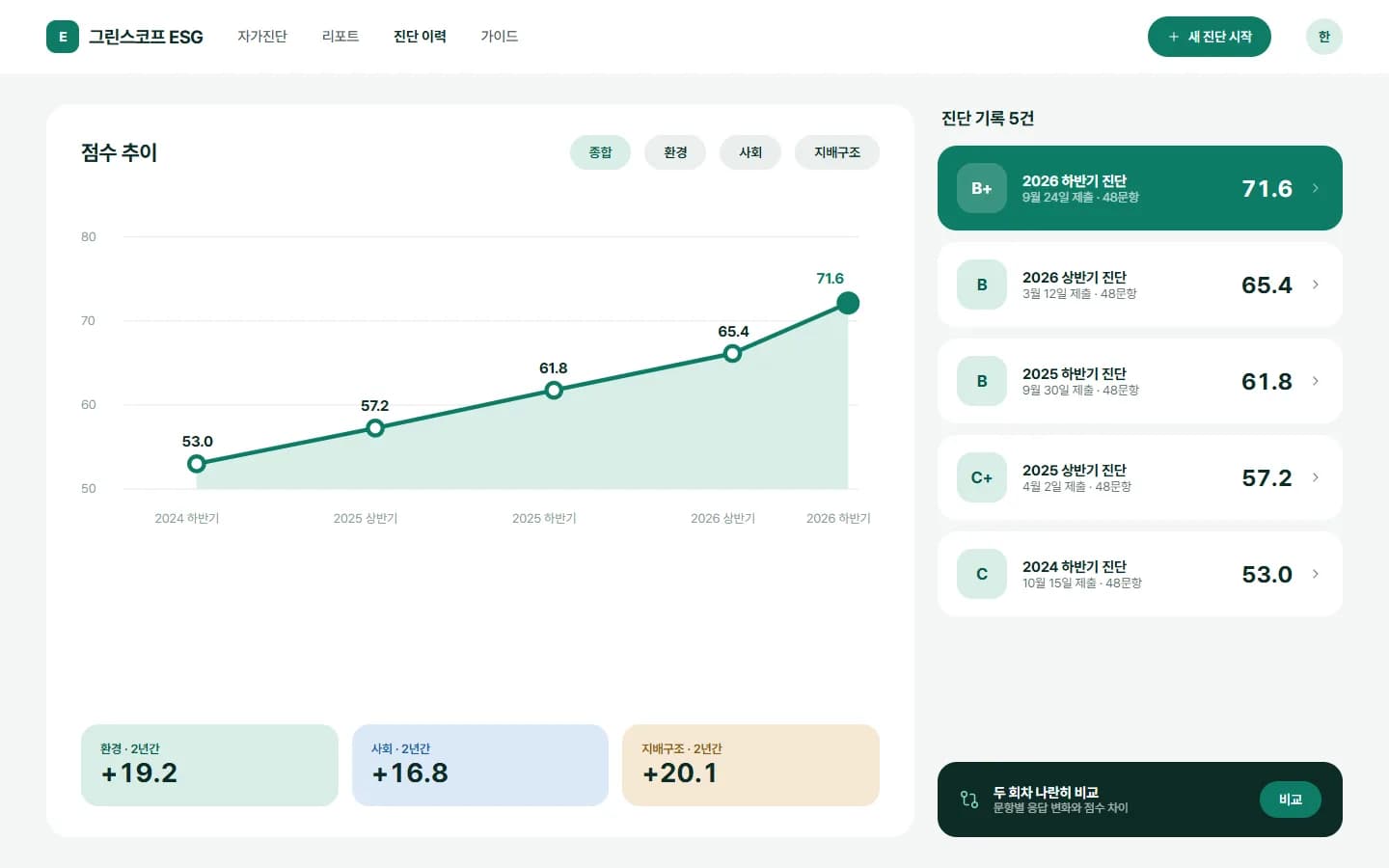The height and width of the screenshot is (868, 1389).
Task: Click the 2025 상반기 진단 title text
Action: pyautogui.click(x=1075, y=470)
